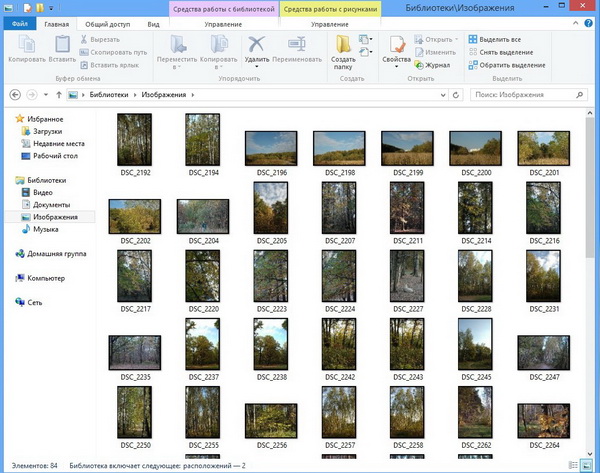600x473 pixels.
Task: Click the Copy (Копировать) icon in ribbon
Action: tap(25, 46)
